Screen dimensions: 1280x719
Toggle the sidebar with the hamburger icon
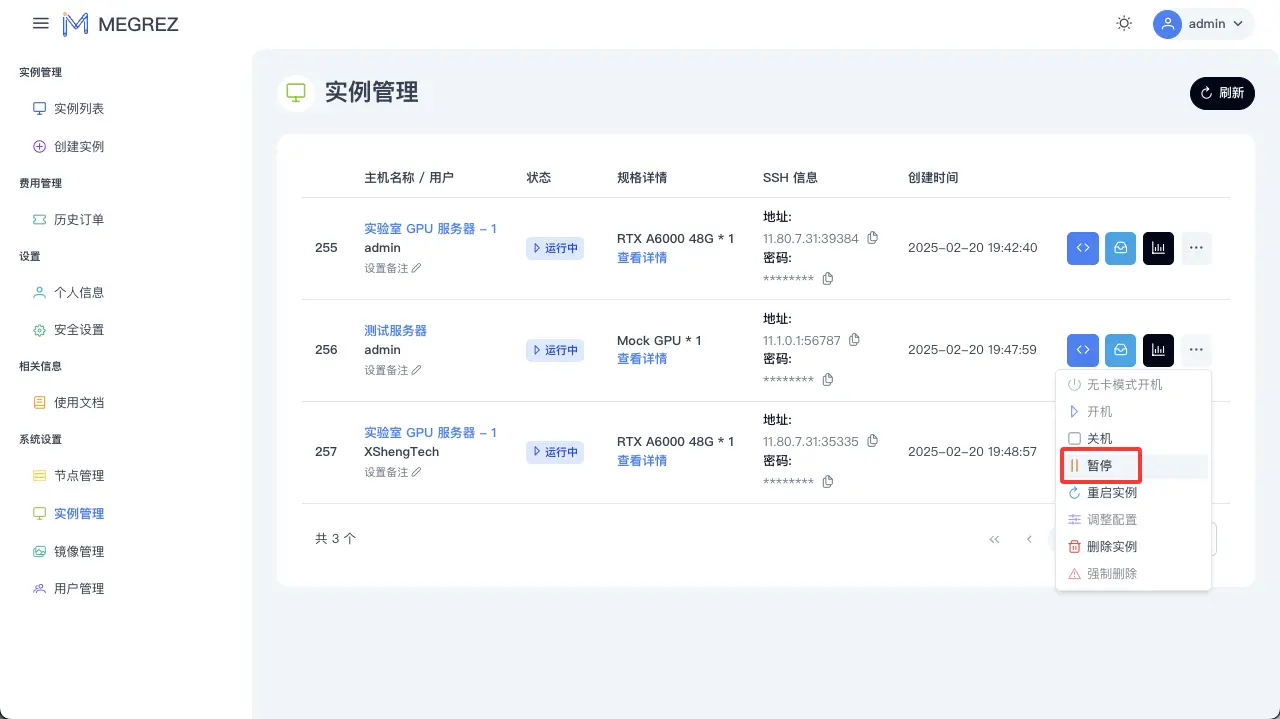tap(40, 23)
